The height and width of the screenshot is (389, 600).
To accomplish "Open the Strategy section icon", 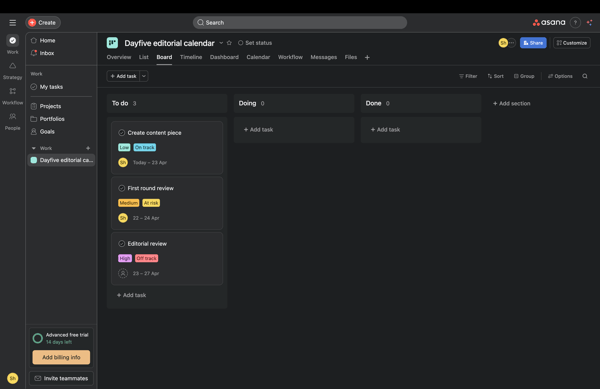I will point(13,66).
